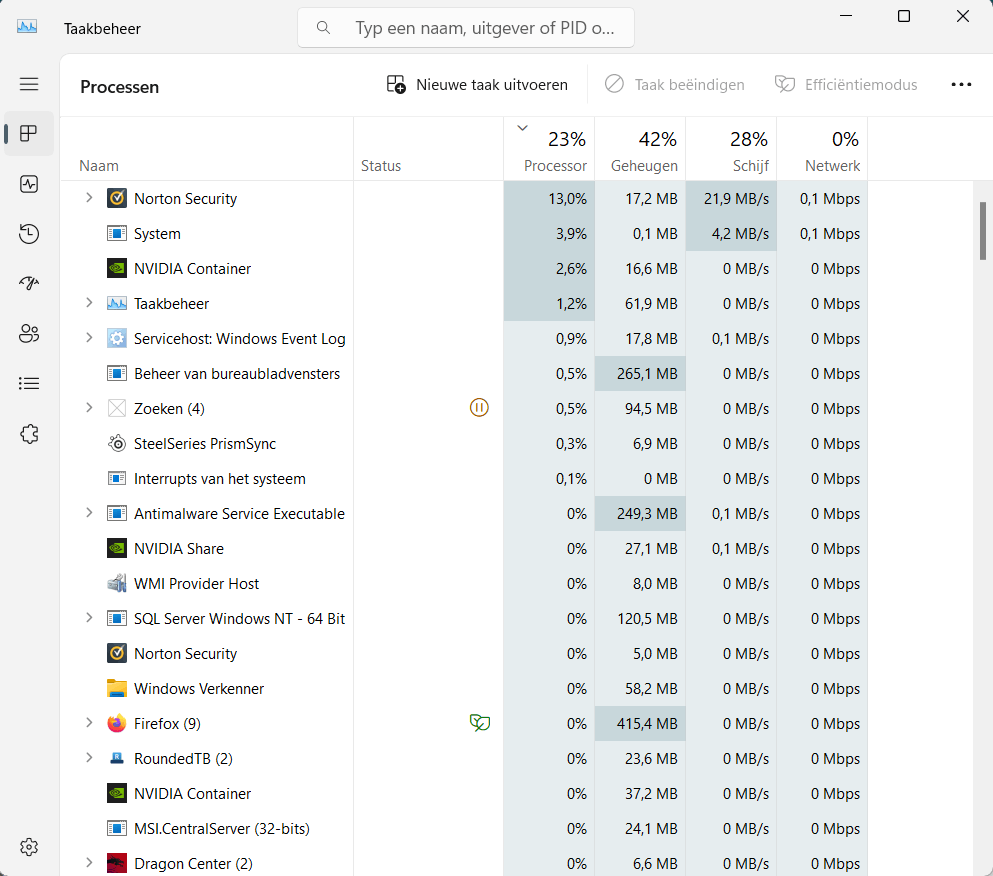Screen dimensions: 993x876
Task: Expand the Dragon Center (2) group
Action: click(89, 863)
